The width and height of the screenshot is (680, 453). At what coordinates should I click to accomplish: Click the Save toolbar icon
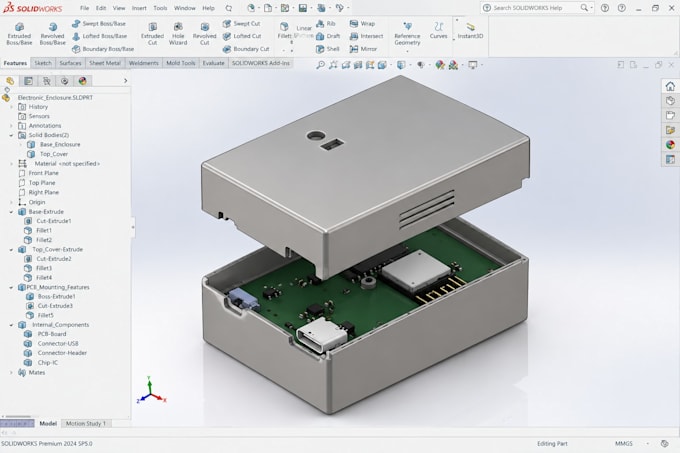click(x=303, y=8)
